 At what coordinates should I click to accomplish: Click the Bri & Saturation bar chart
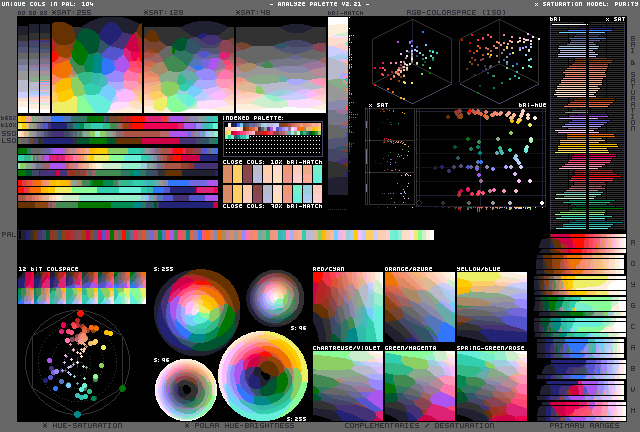click(x=587, y=125)
